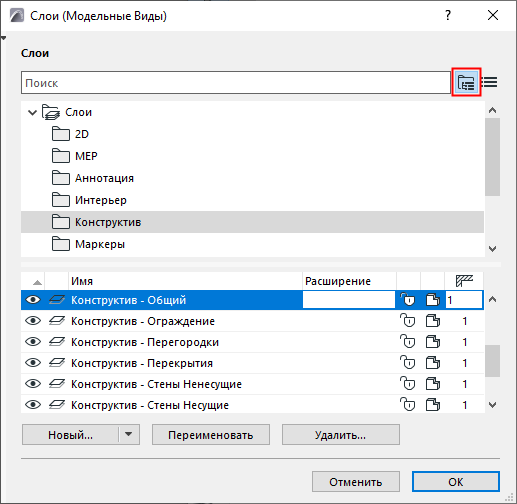Click folder icon in Конструктив - Стены Ненесущие row
The width and height of the screenshot is (517, 504).
tap(433, 384)
